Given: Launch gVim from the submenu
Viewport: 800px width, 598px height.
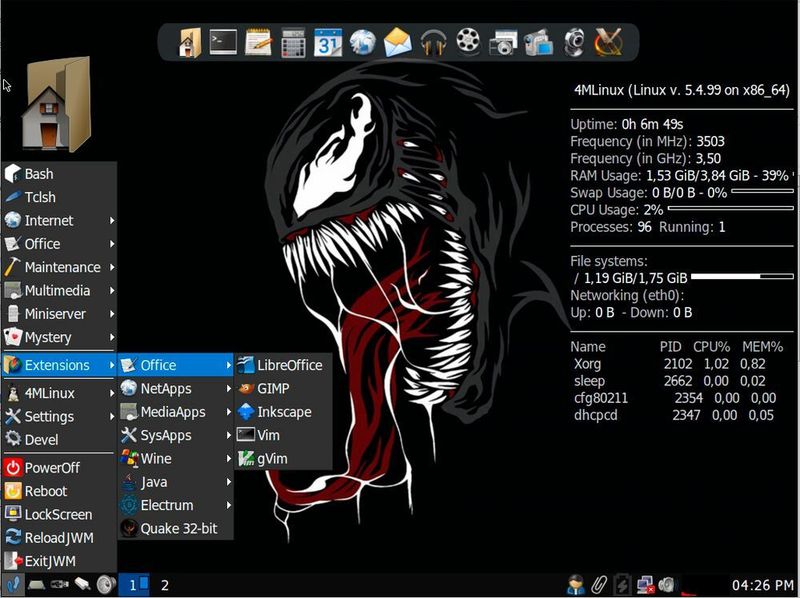Looking at the screenshot, I should 283,459.
